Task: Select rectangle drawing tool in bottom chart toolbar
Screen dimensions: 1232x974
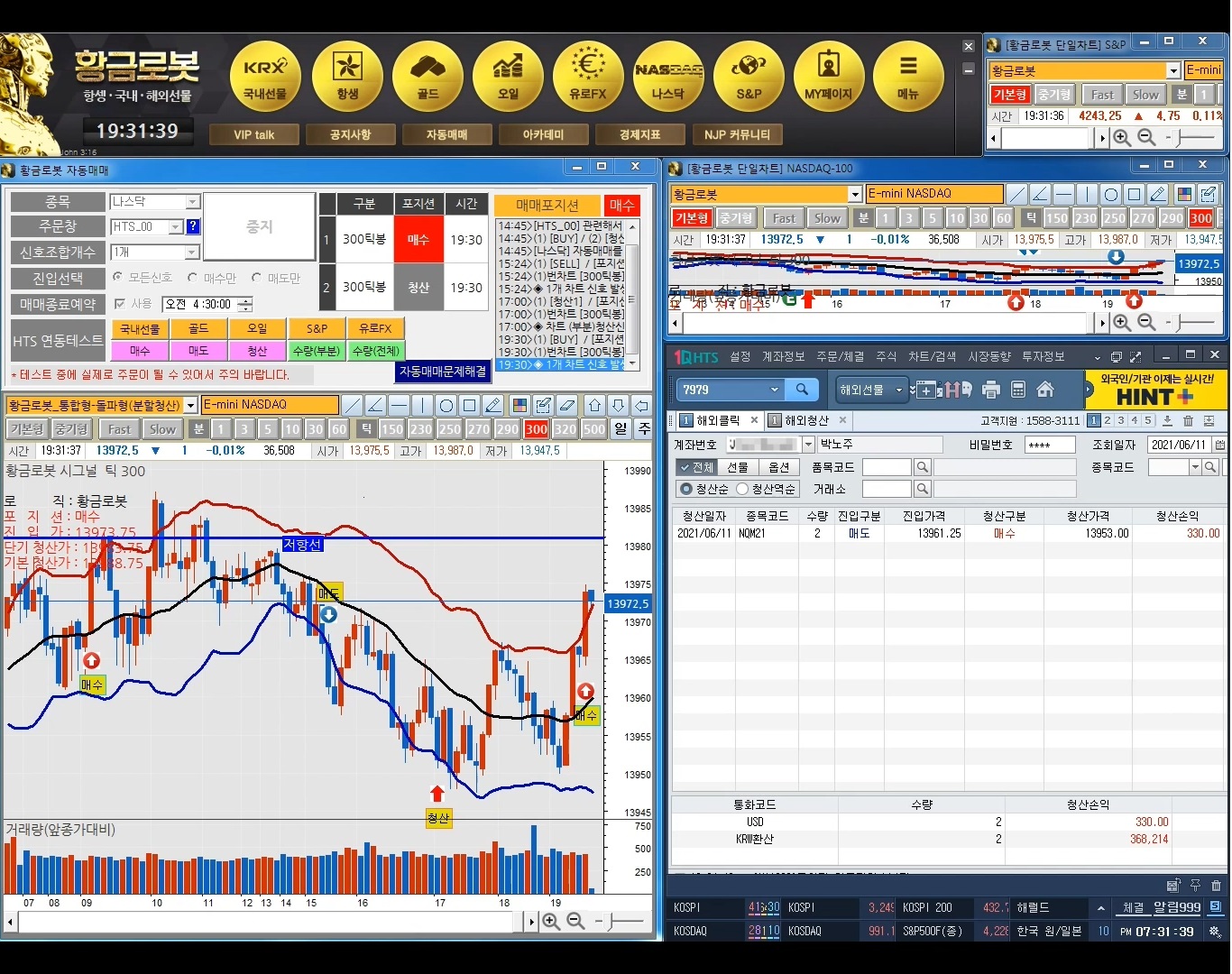Action: 469,405
